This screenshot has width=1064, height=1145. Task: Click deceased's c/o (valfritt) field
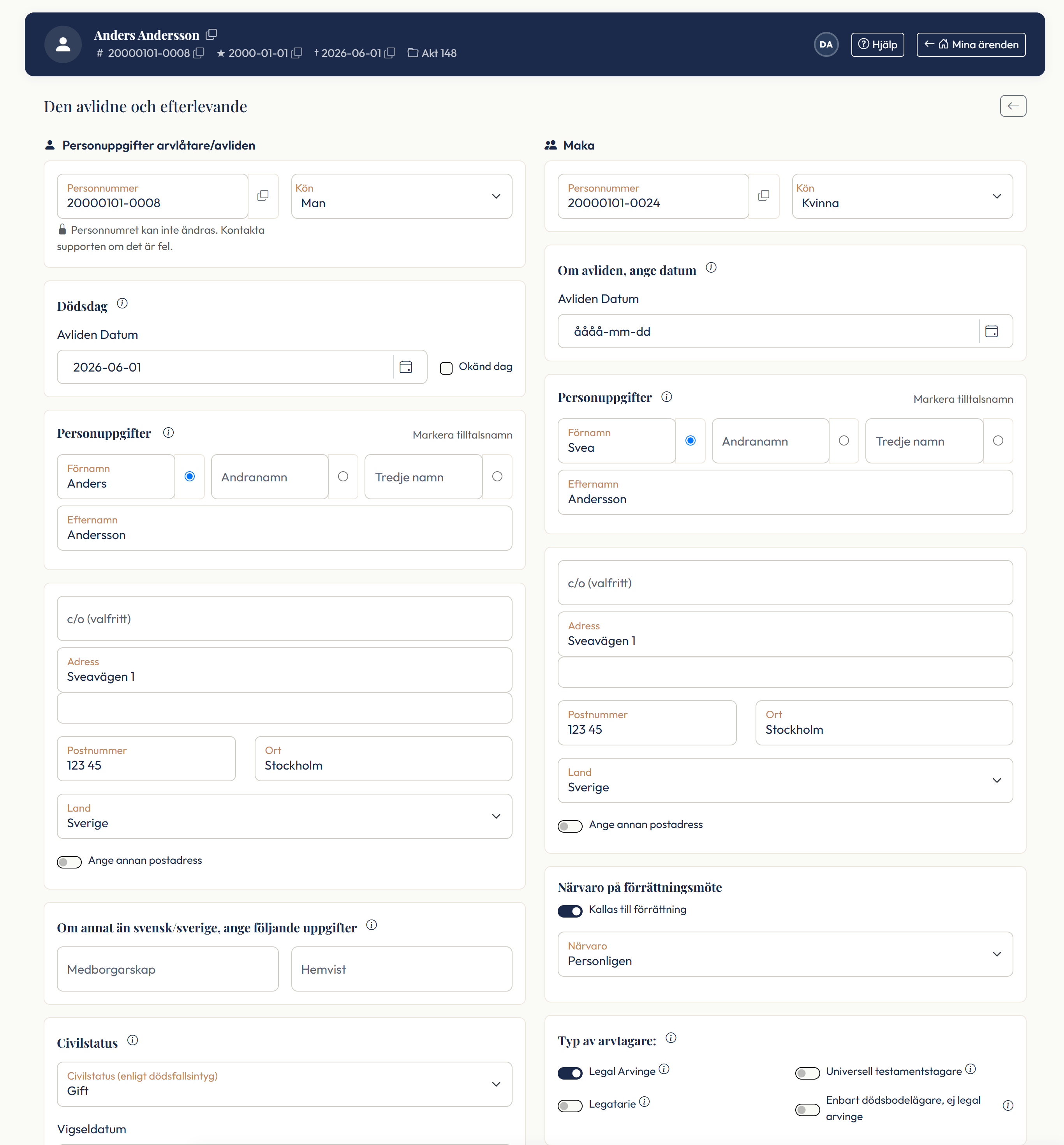[284, 618]
